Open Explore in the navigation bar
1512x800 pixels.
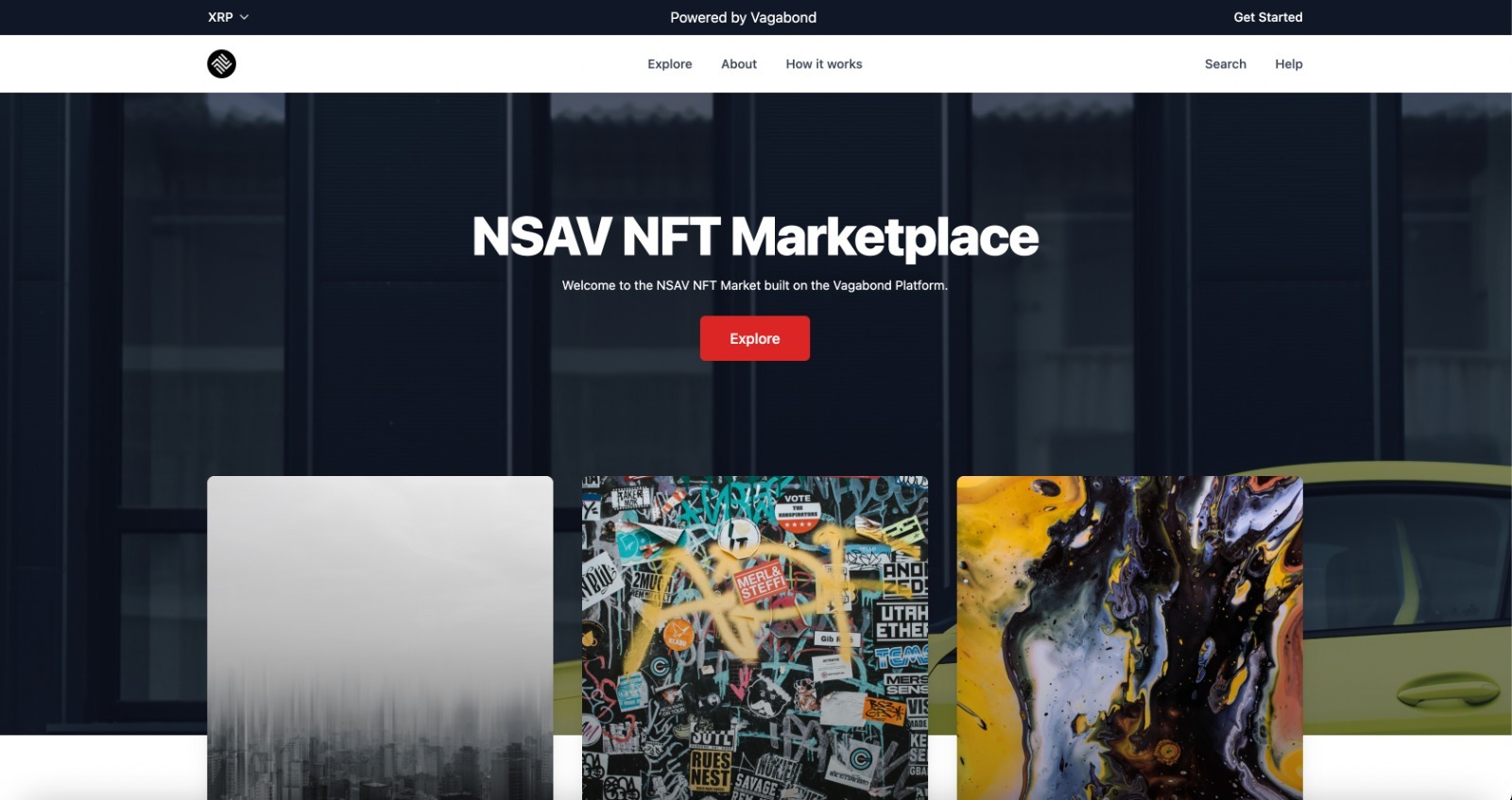(x=669, y=64)
